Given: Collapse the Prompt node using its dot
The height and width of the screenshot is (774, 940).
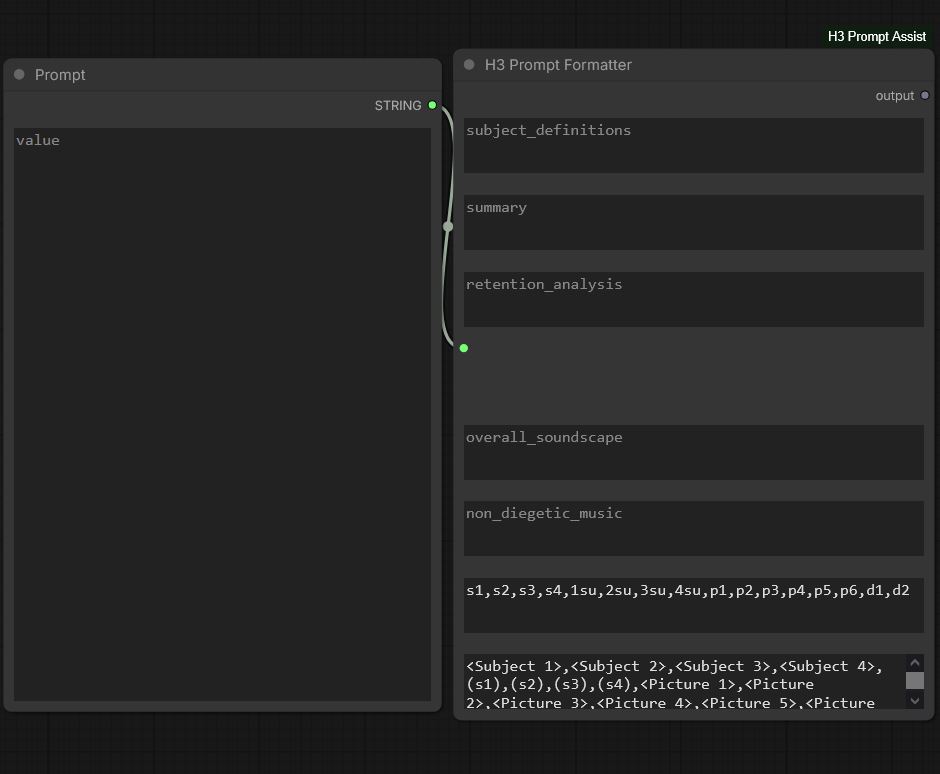Looking at the screenshot, I should point(19,74).
